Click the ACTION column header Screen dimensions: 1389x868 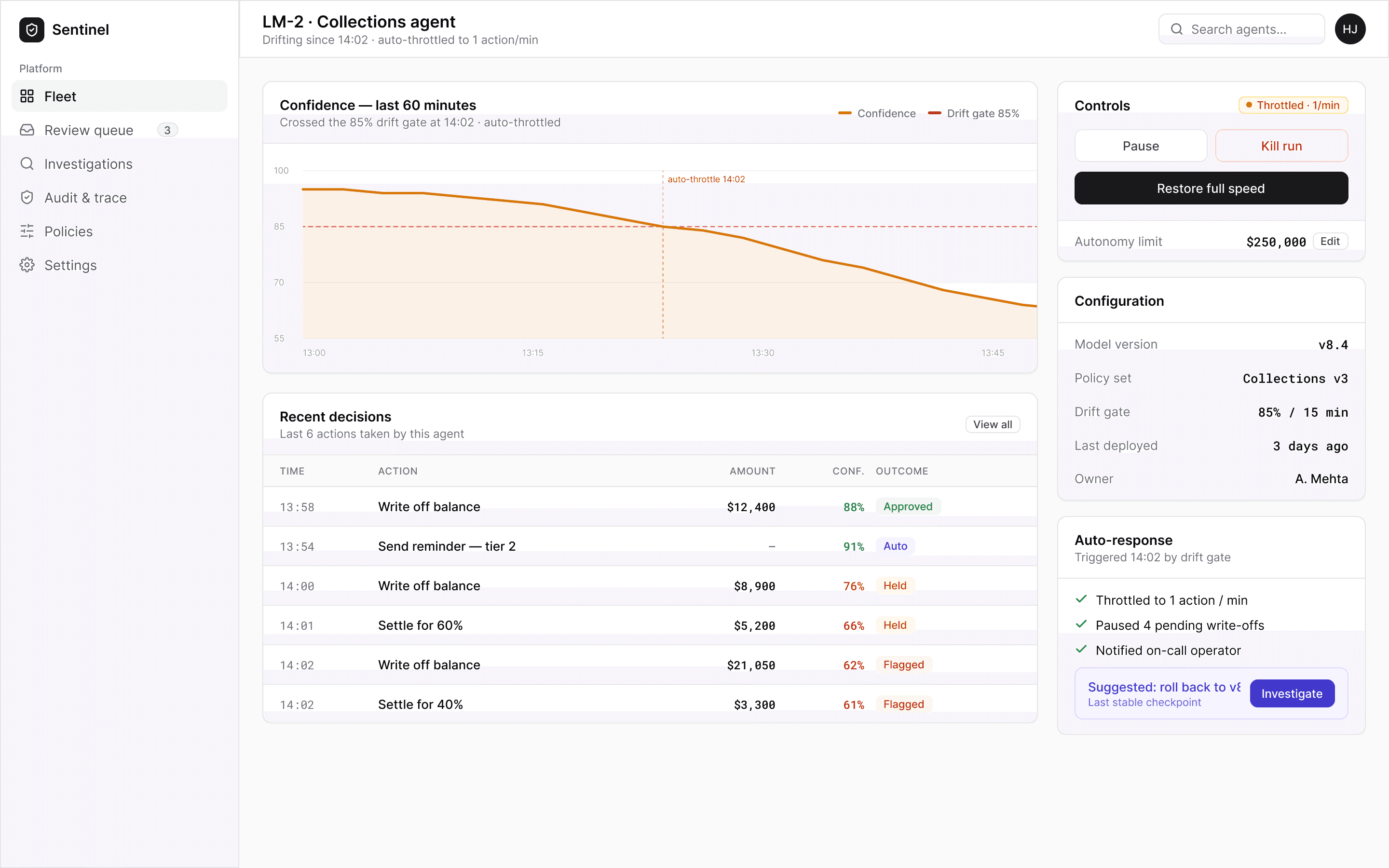[x=398, y=471]
